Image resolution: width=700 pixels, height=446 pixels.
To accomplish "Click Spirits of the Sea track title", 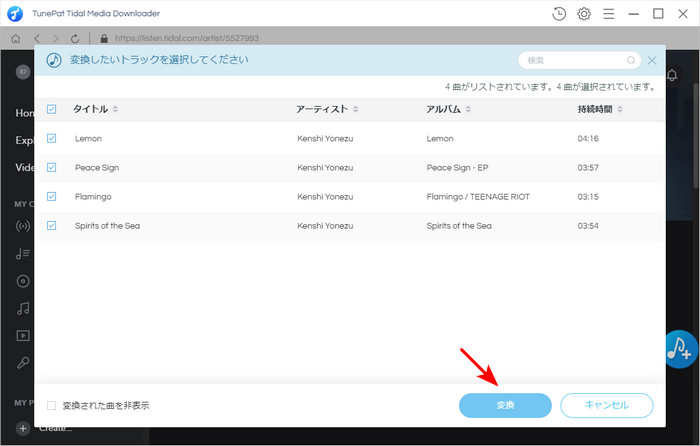I will (x=107, y=226).
